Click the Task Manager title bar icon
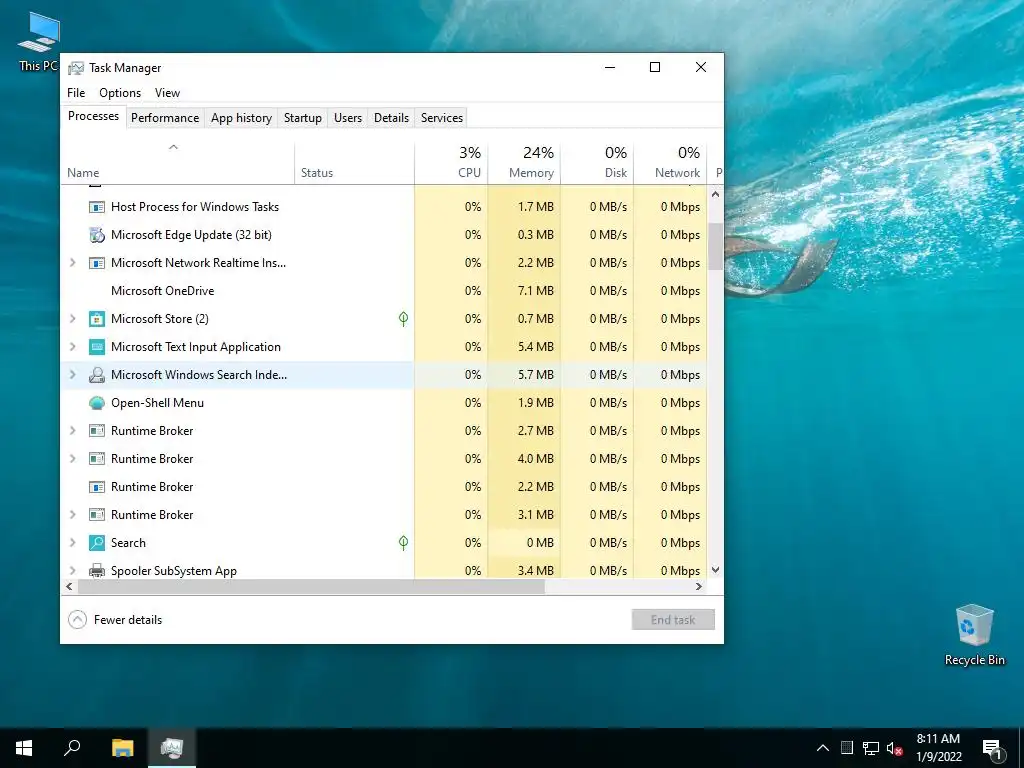1024x768 pixels. coord(76,68)
